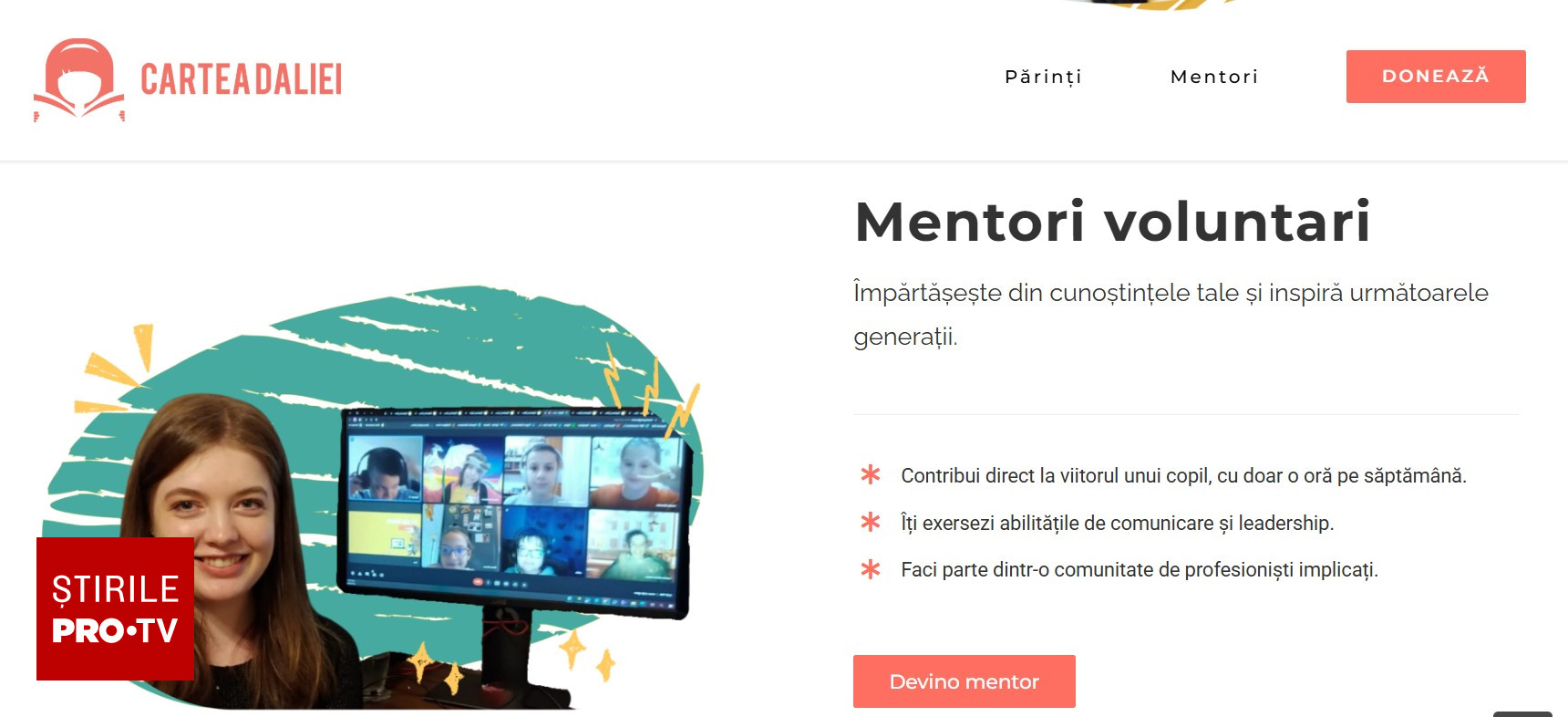Screen dimensions: 1568x717
Task: Click the asterisk beside 'Contribui direct la viitorul'
Action: (871, 474)
